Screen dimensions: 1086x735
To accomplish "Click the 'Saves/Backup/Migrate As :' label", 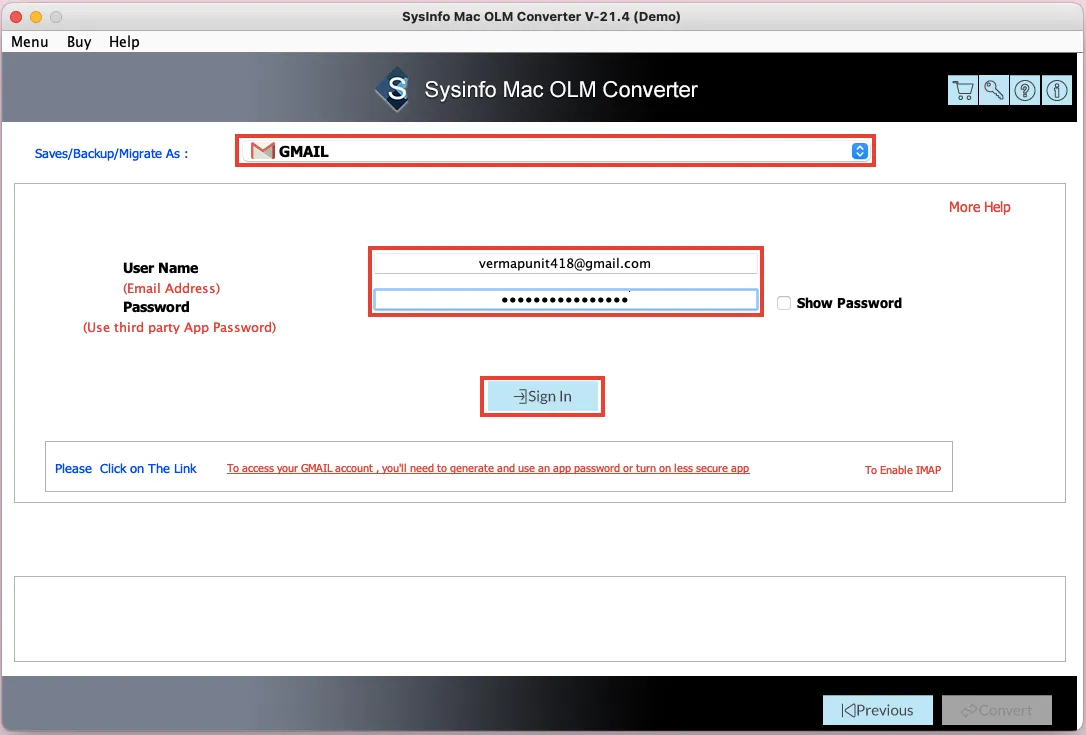I will [112, 153].
